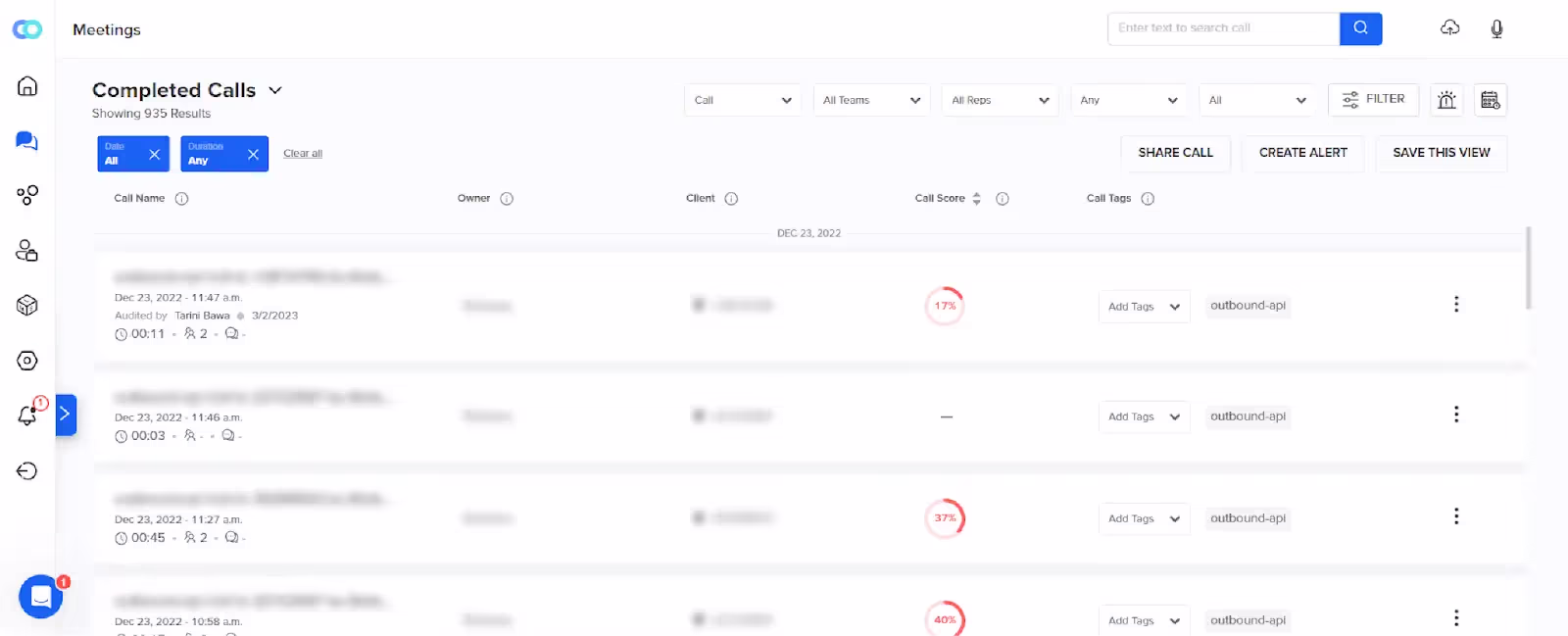Open the info icon beside Call Name
The image size is (1568, 636).
(x=181, y=199)
